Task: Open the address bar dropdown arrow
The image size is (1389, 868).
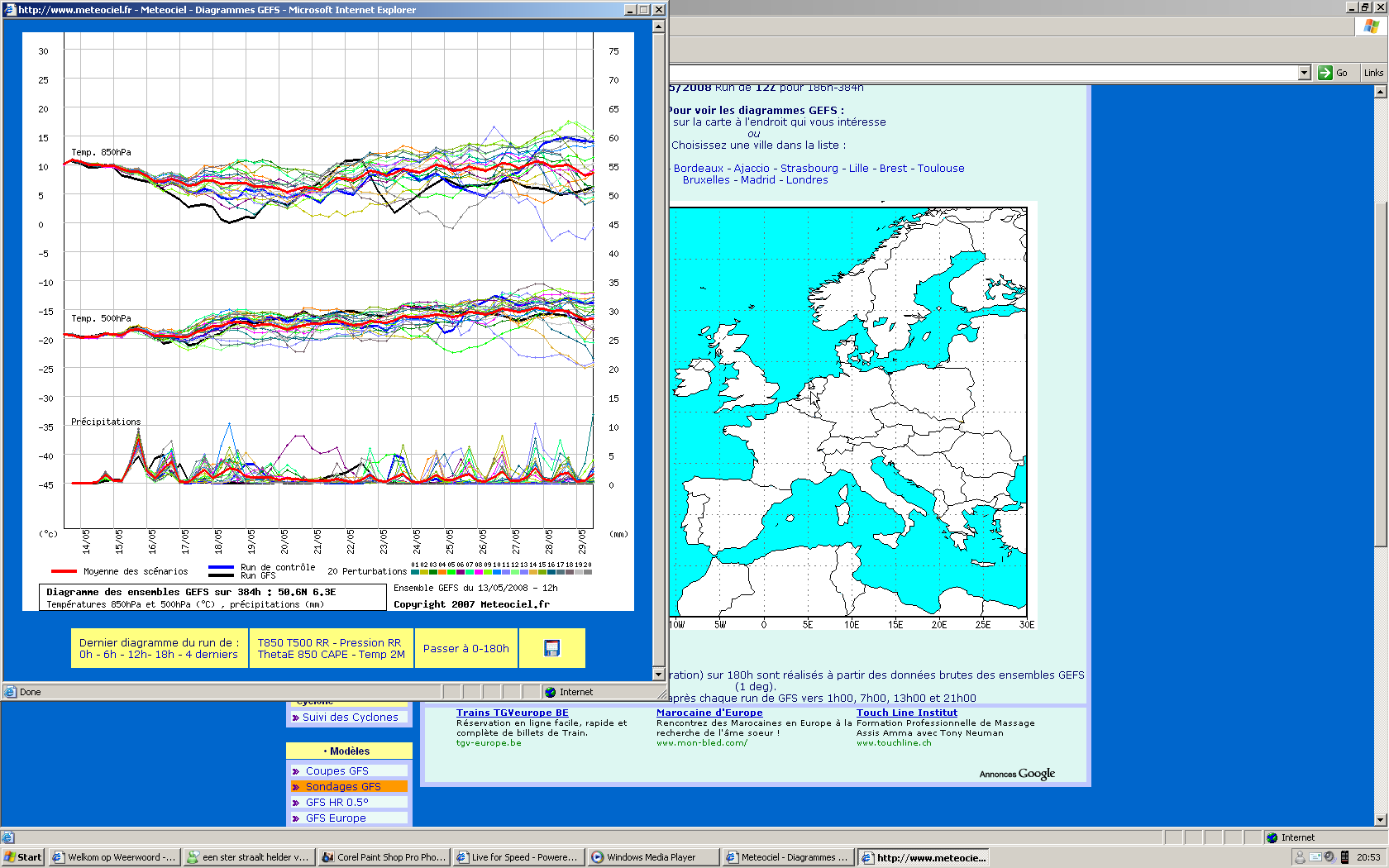Action: [x=1304, y=73]
